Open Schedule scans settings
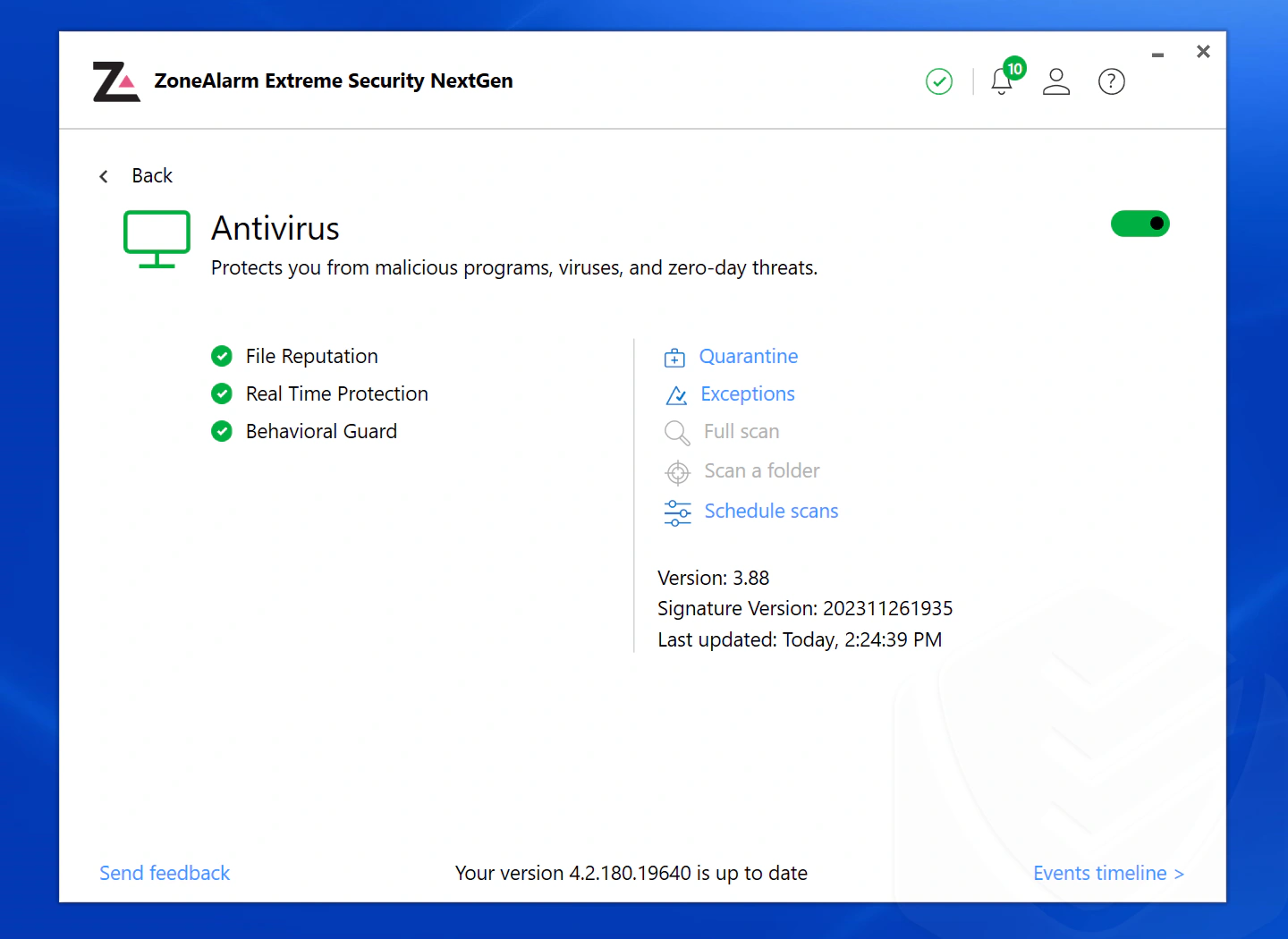 pos(771,512)
